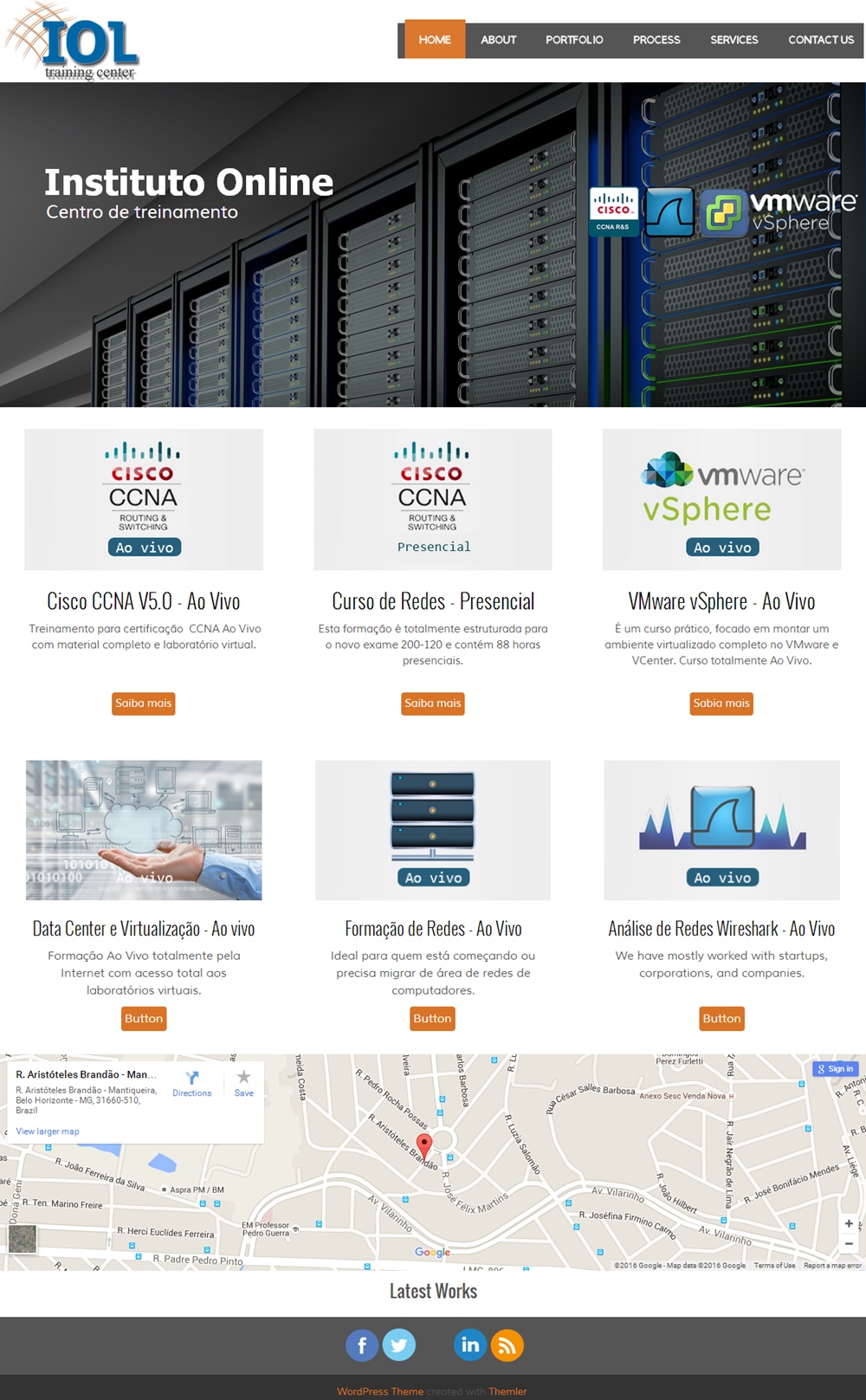The image size is (866, 1400).
Task: Click Button under Data Center e Virtualização
Action: [x=144, y=1019]
